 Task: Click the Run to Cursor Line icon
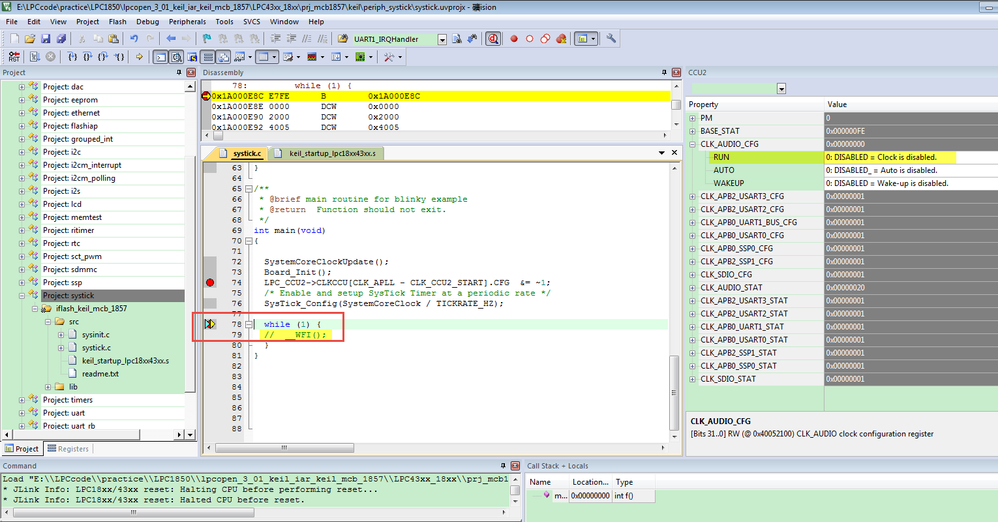coord(119,57)
